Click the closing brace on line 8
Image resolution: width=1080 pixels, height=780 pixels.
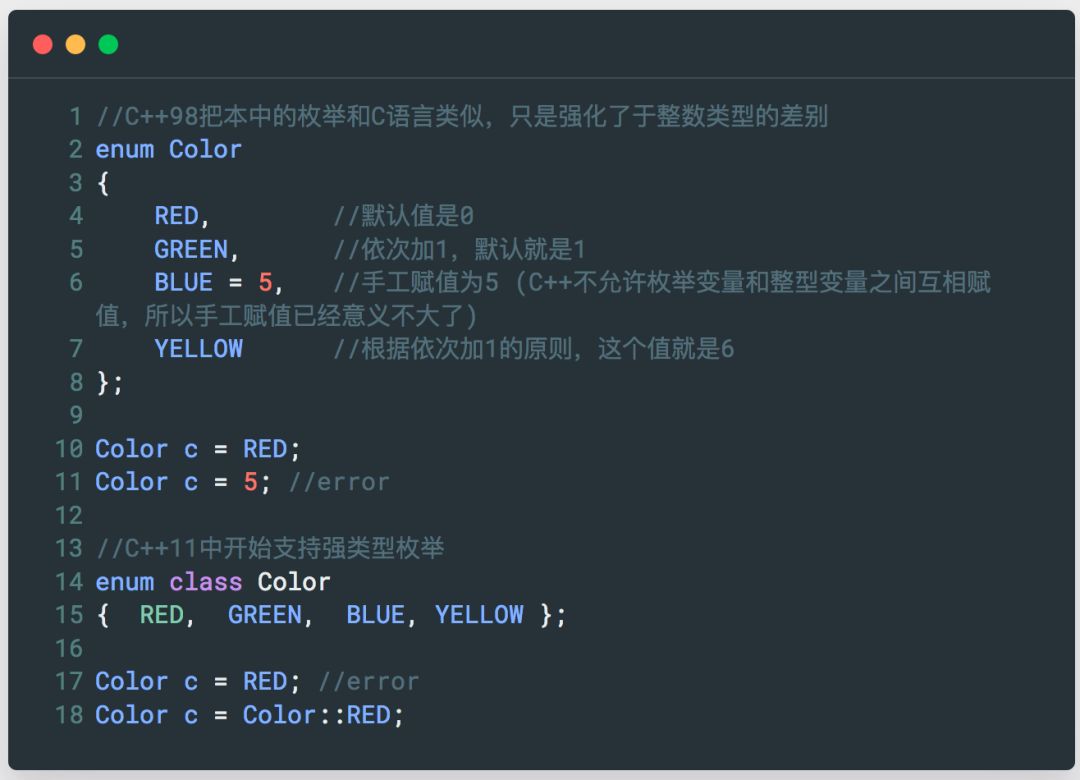point(102,382)
